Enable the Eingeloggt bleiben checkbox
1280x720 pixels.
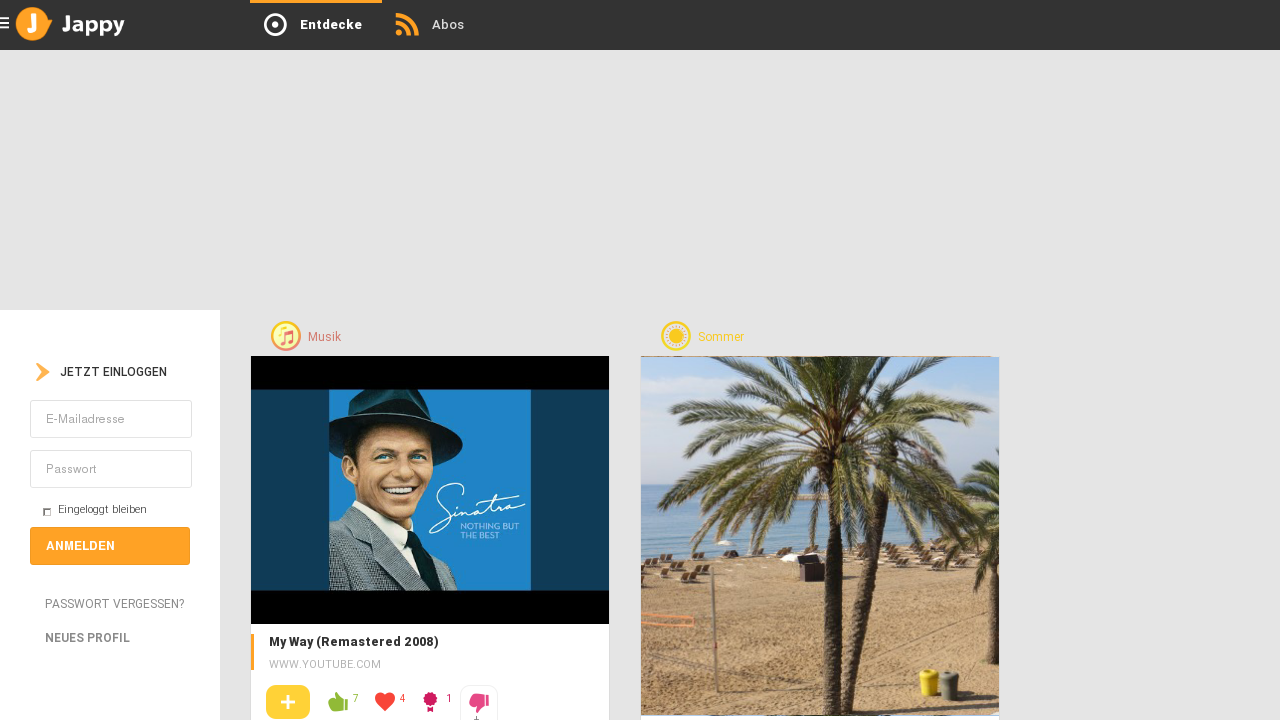(47, 511)
